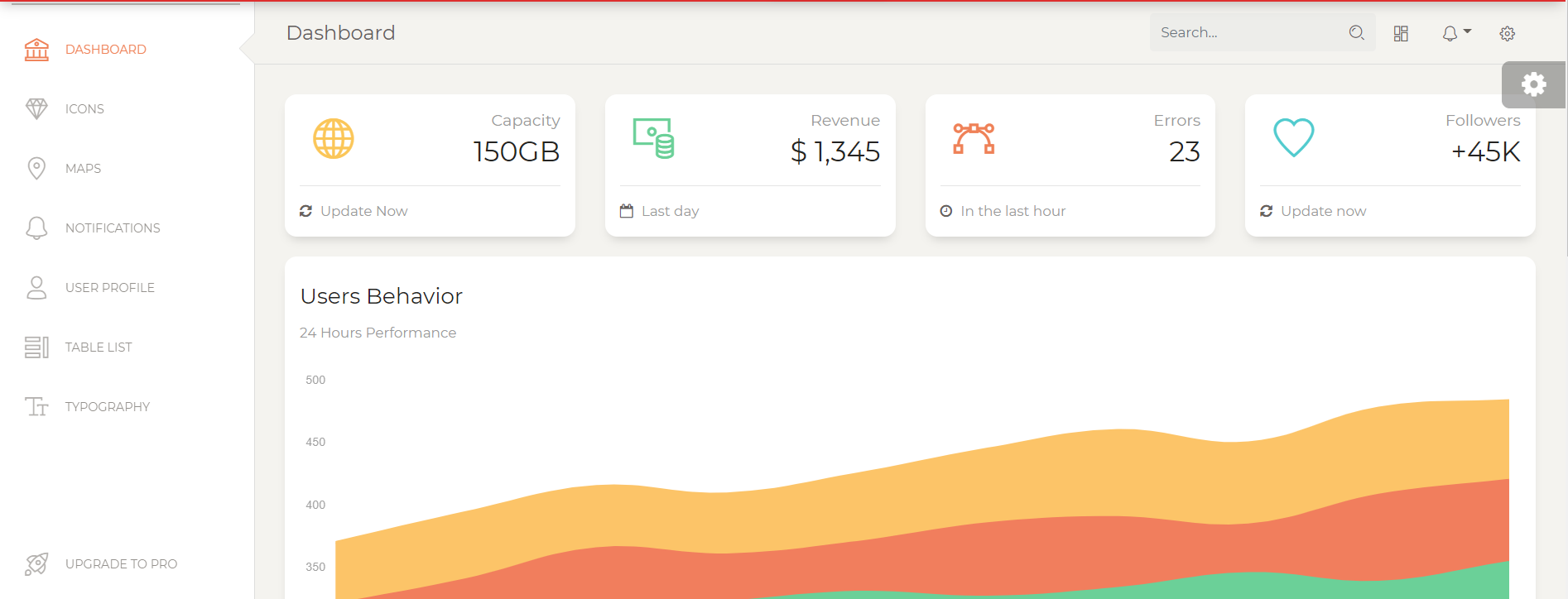Open the DASHBOARD sidebar item
This screenshot has width=1568, height=599.
tap(127, 50)
